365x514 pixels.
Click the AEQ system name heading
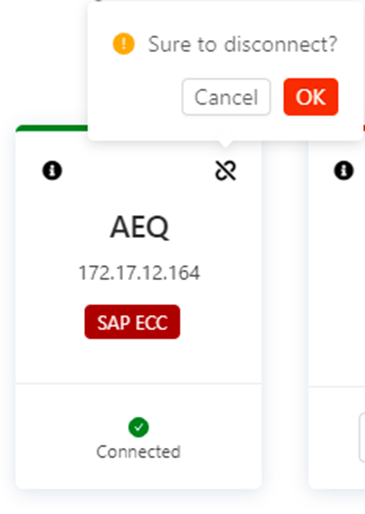pos(139,227)
